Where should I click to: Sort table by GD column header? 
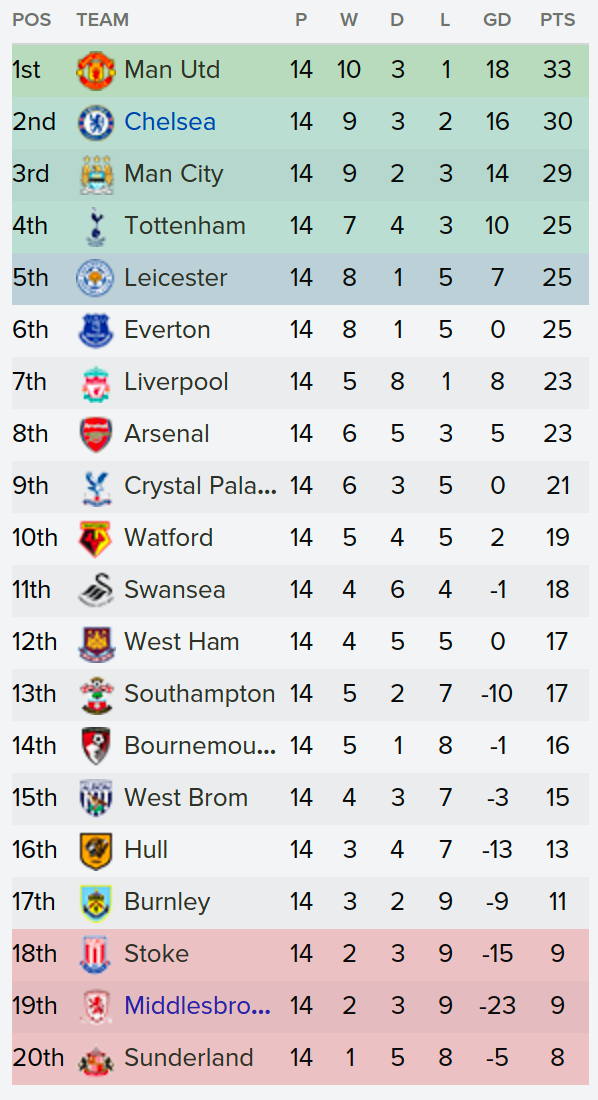click(x=497, y=20)
